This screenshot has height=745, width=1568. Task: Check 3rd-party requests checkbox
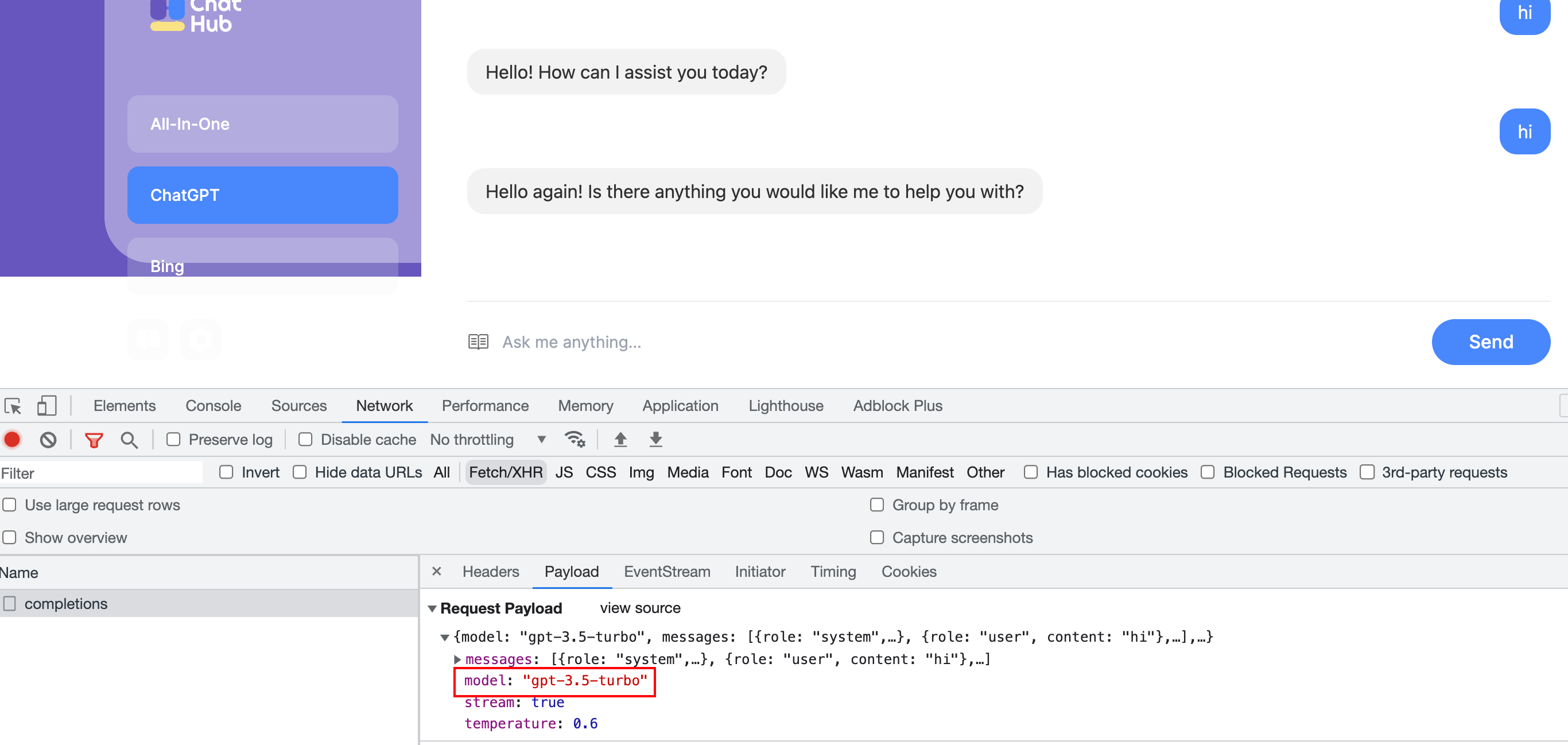click(1367, 472)
